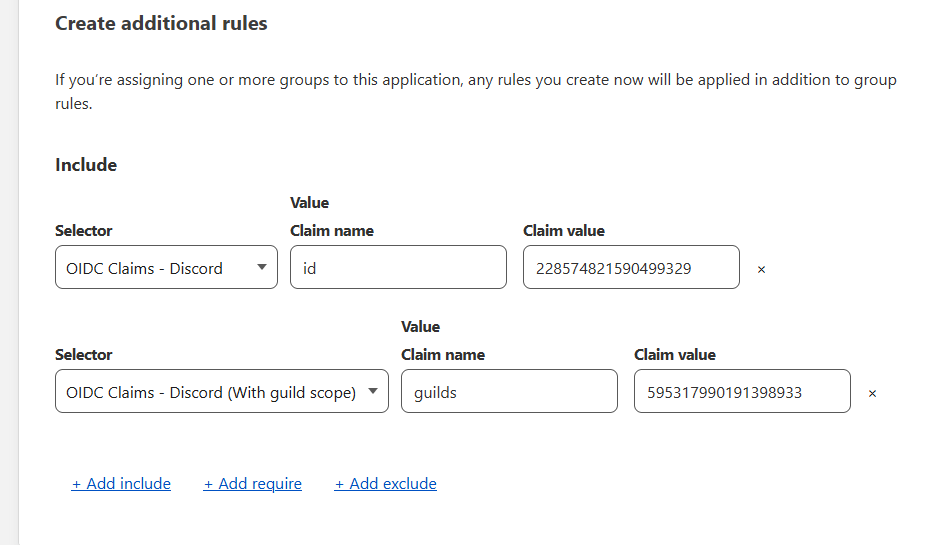This screenshot has width=941, height=545.
Task: Focus the Claim name field containing 'id'
Action: pos(398,268)
